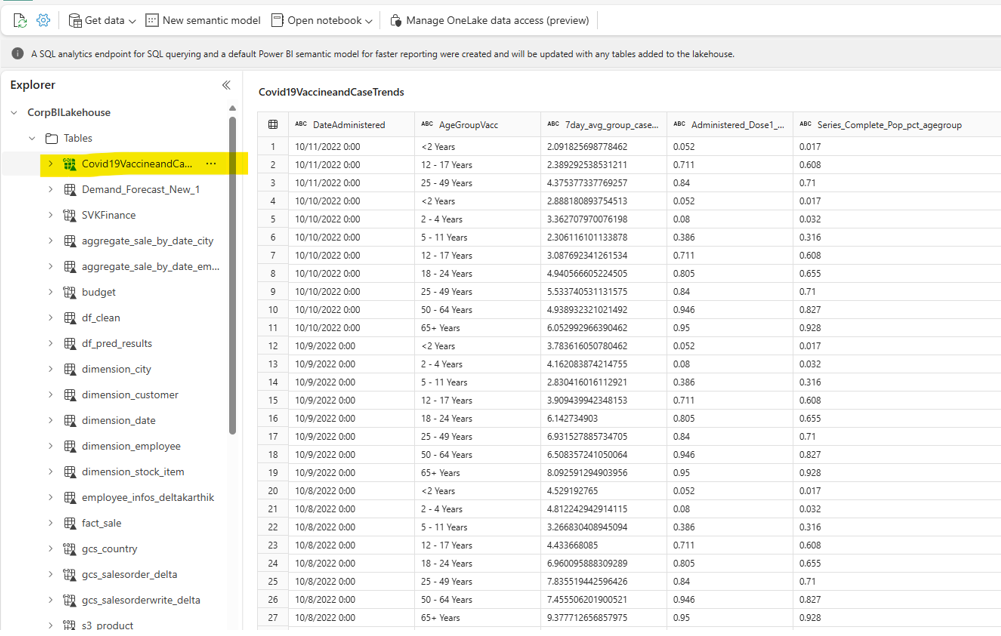Screen dimensions: 1001x636
Task: Open the Get data dropdown
Action: pyautogui.click(x=102, y=20)
